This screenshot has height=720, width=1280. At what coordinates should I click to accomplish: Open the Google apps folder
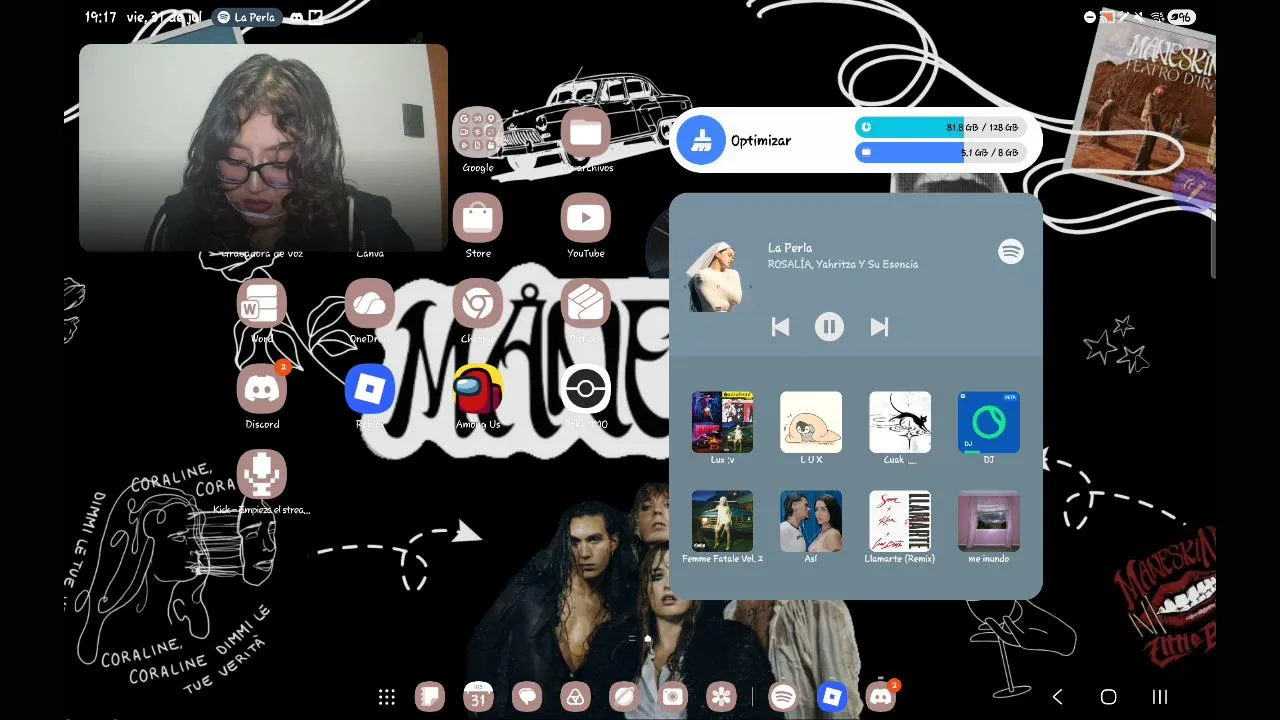point(478,132)
